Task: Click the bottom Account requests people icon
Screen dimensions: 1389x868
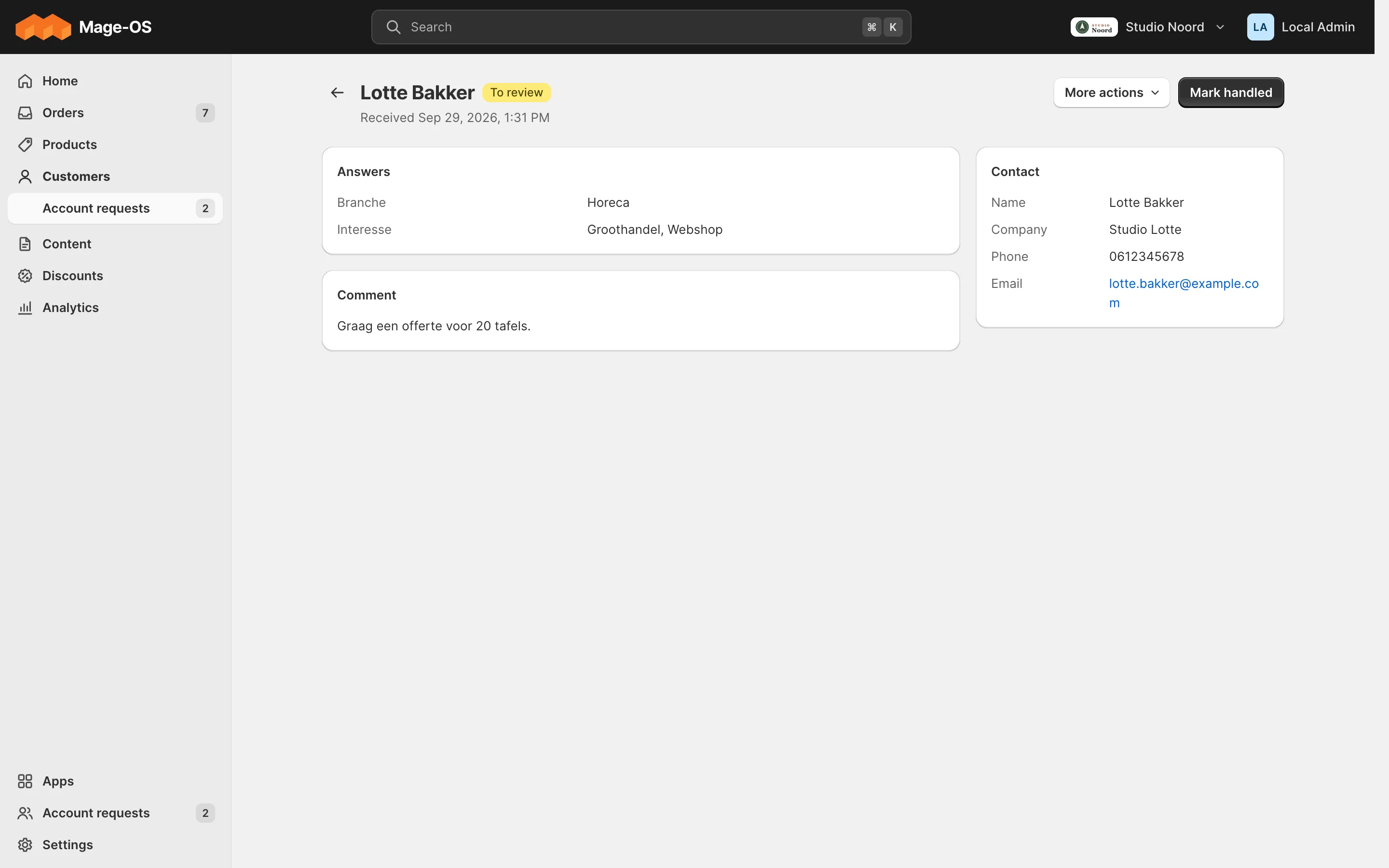Action: pos(25,813)
